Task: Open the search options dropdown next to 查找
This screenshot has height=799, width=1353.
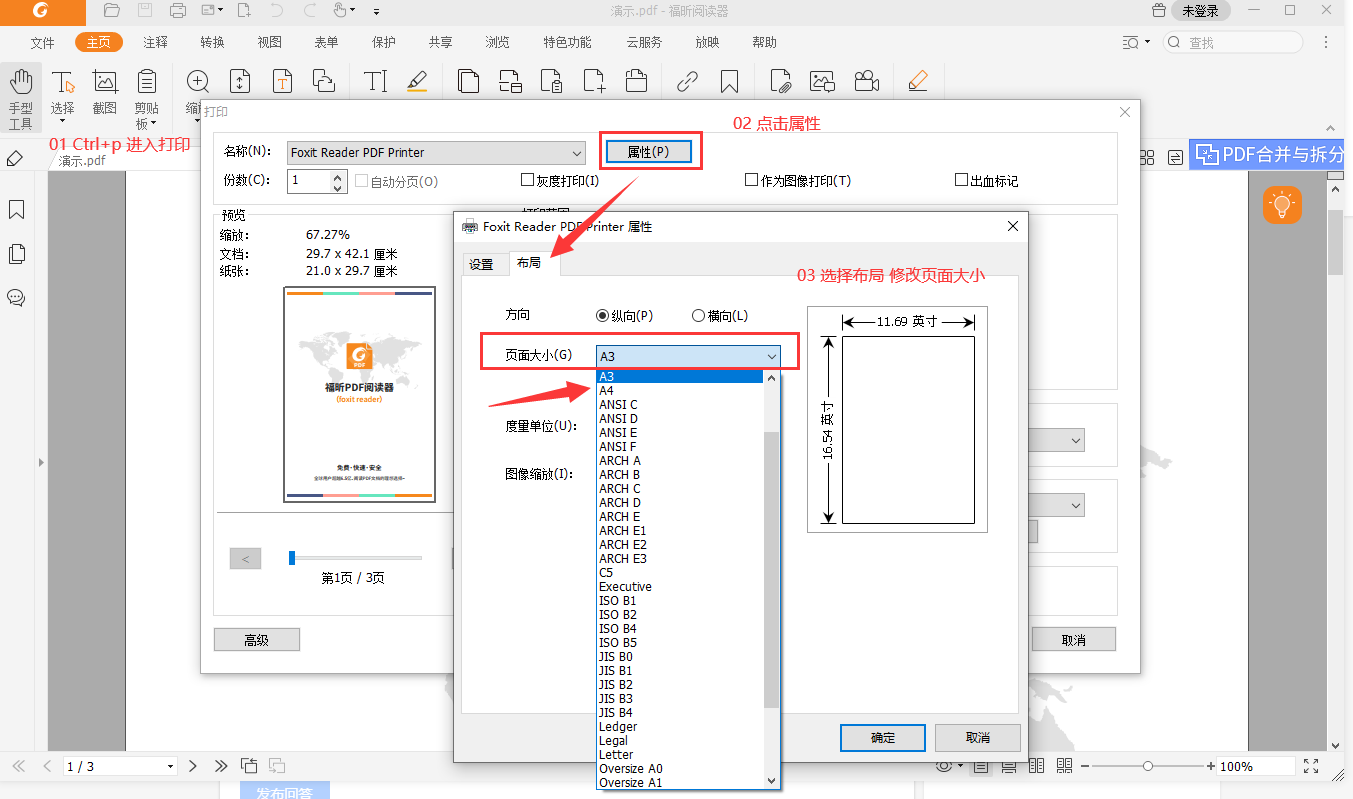Action: pos(1136,42)
